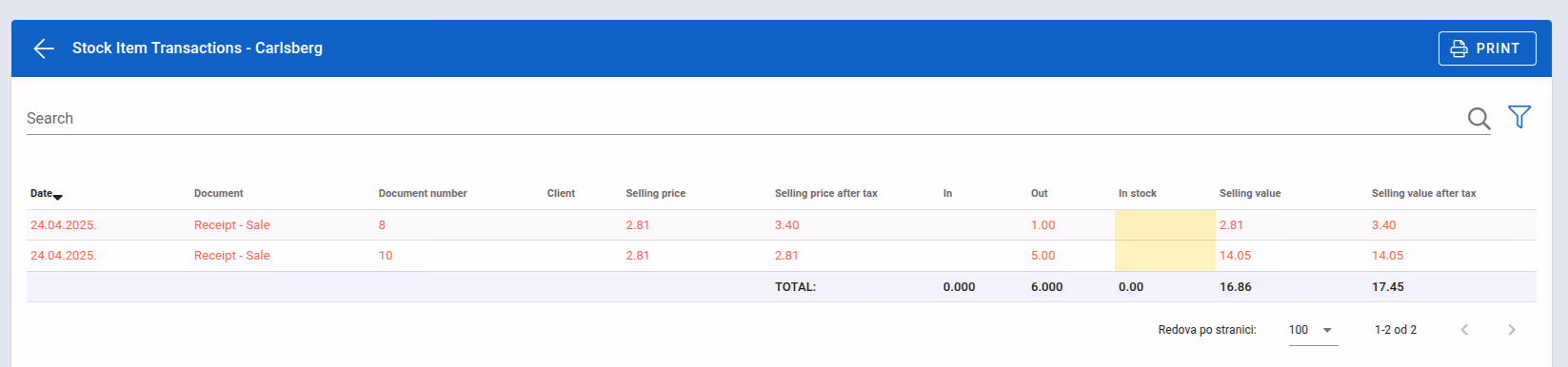Click the Out quantity 5.00 cell
1568x367 pixels.
pos(1043,256)
